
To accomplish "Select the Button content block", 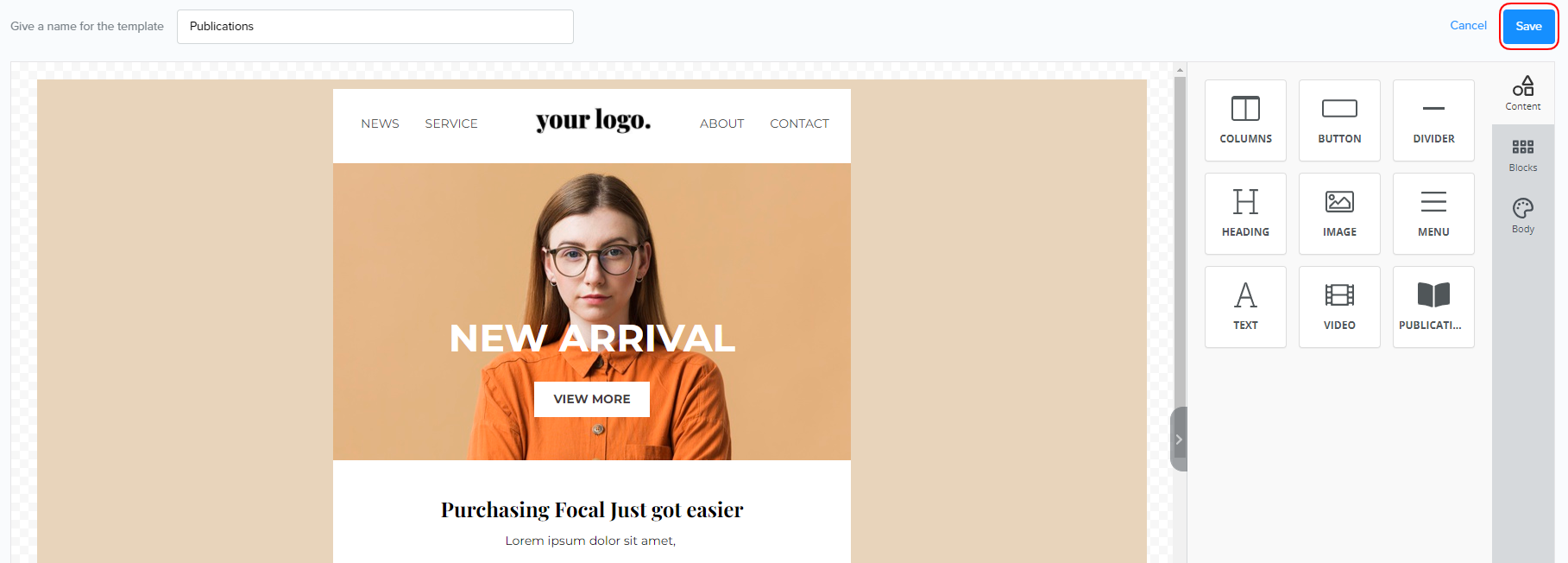I will (1339, 121).
